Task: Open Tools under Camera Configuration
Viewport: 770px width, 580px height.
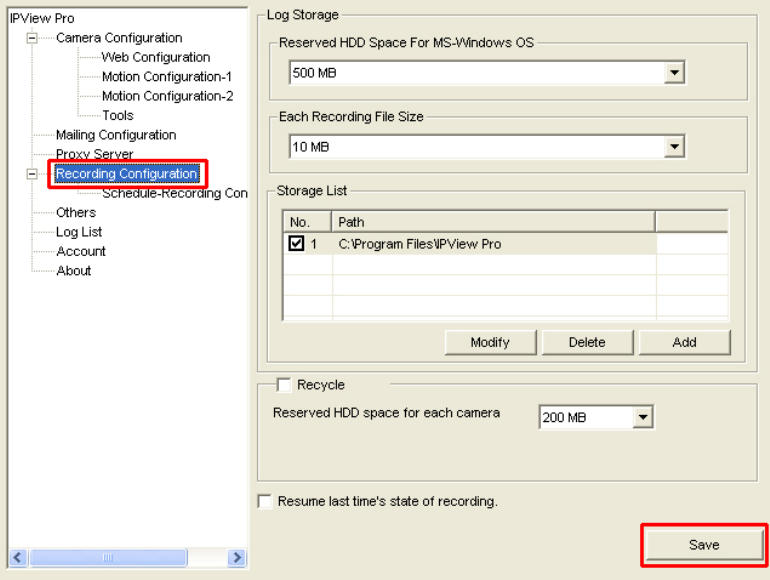Action: [x=117, y=116]
